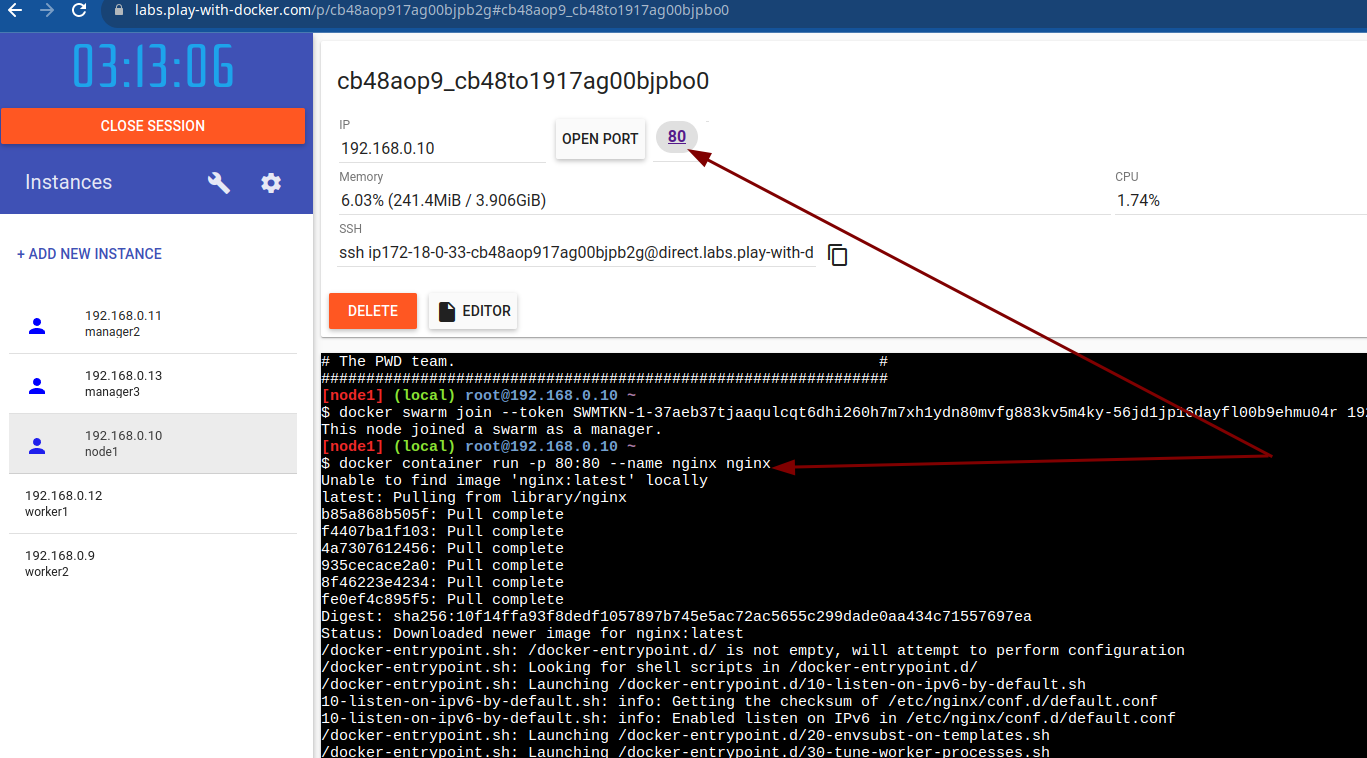This screenshot has width=1367, height=758.
Task: Click the OPEN PORT button
Action: point(600,139)
